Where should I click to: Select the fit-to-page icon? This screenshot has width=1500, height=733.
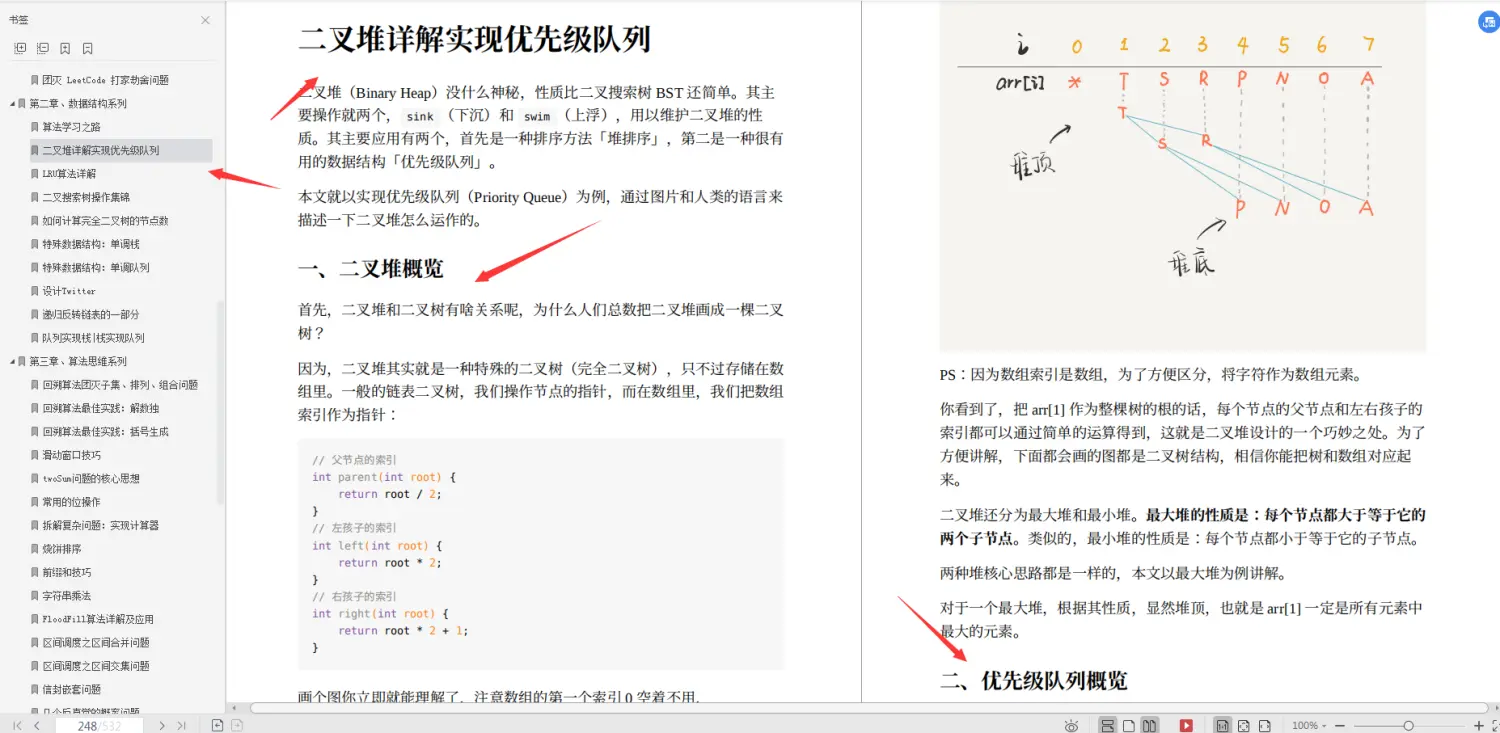[1245, 724]
